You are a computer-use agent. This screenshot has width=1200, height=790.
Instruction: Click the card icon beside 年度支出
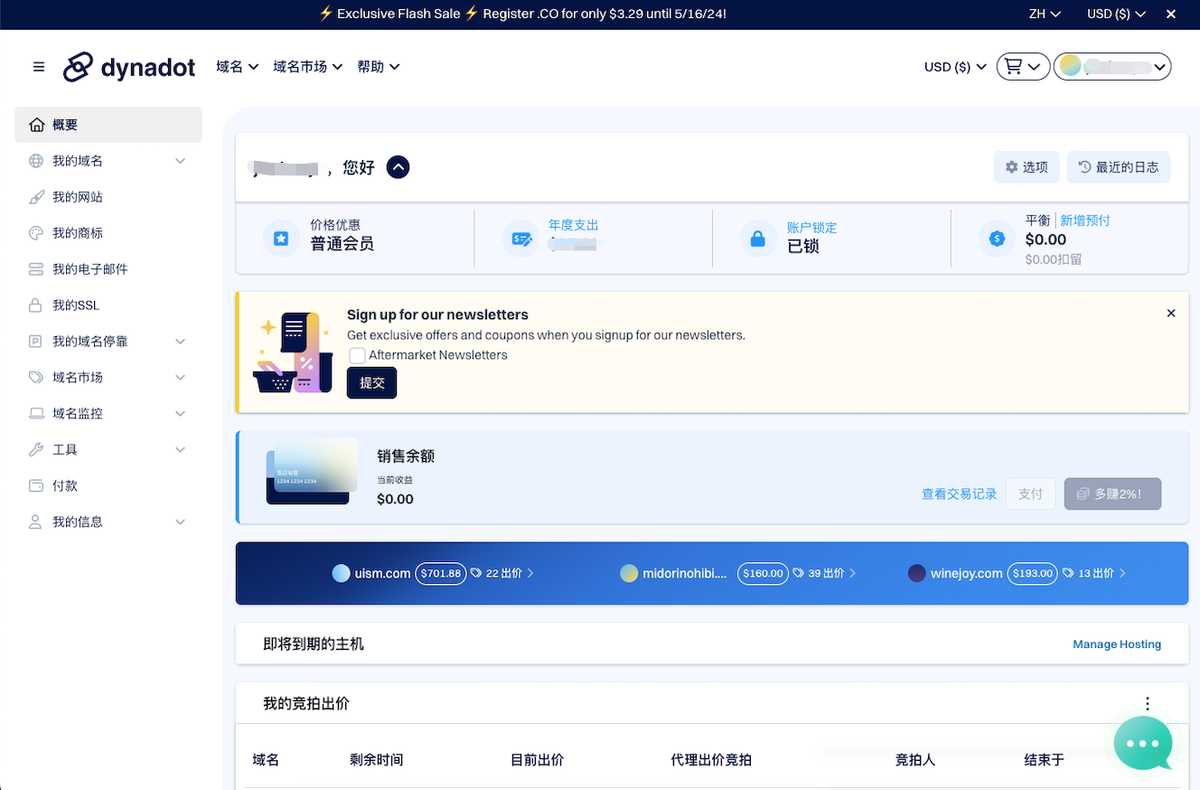point(521,239)
